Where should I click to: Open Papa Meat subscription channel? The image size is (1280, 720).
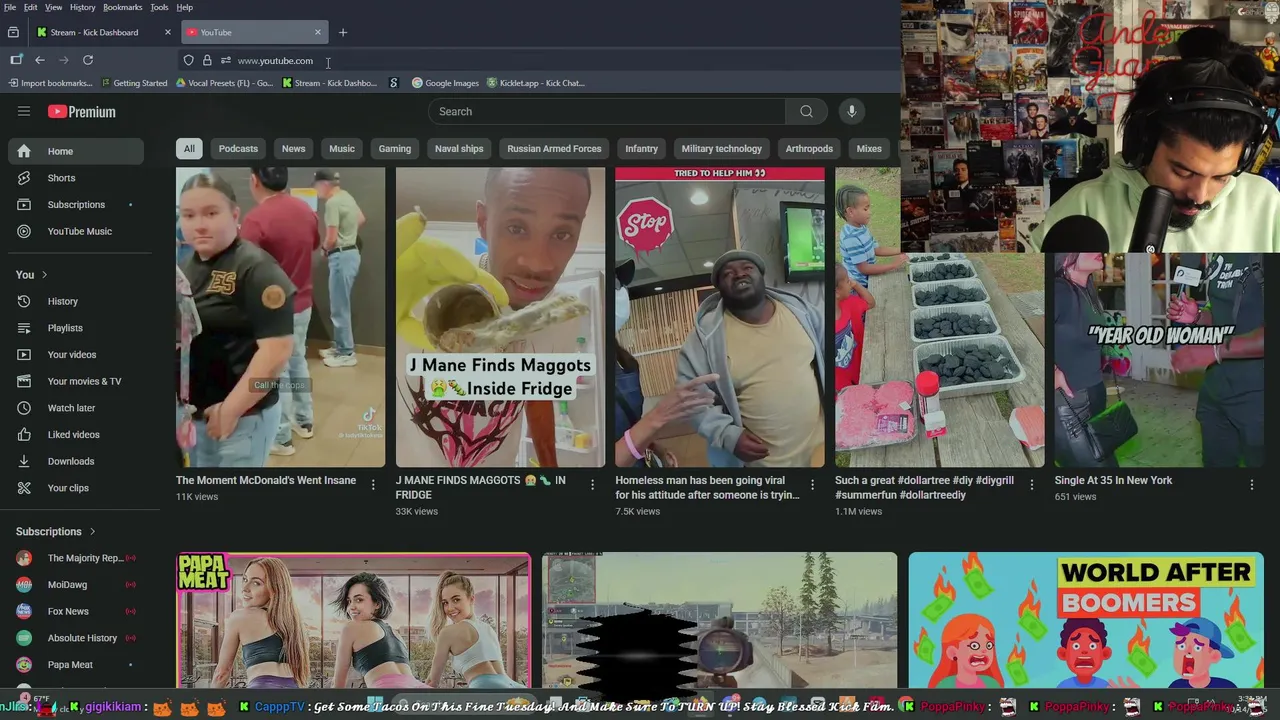tap(76, 665)
